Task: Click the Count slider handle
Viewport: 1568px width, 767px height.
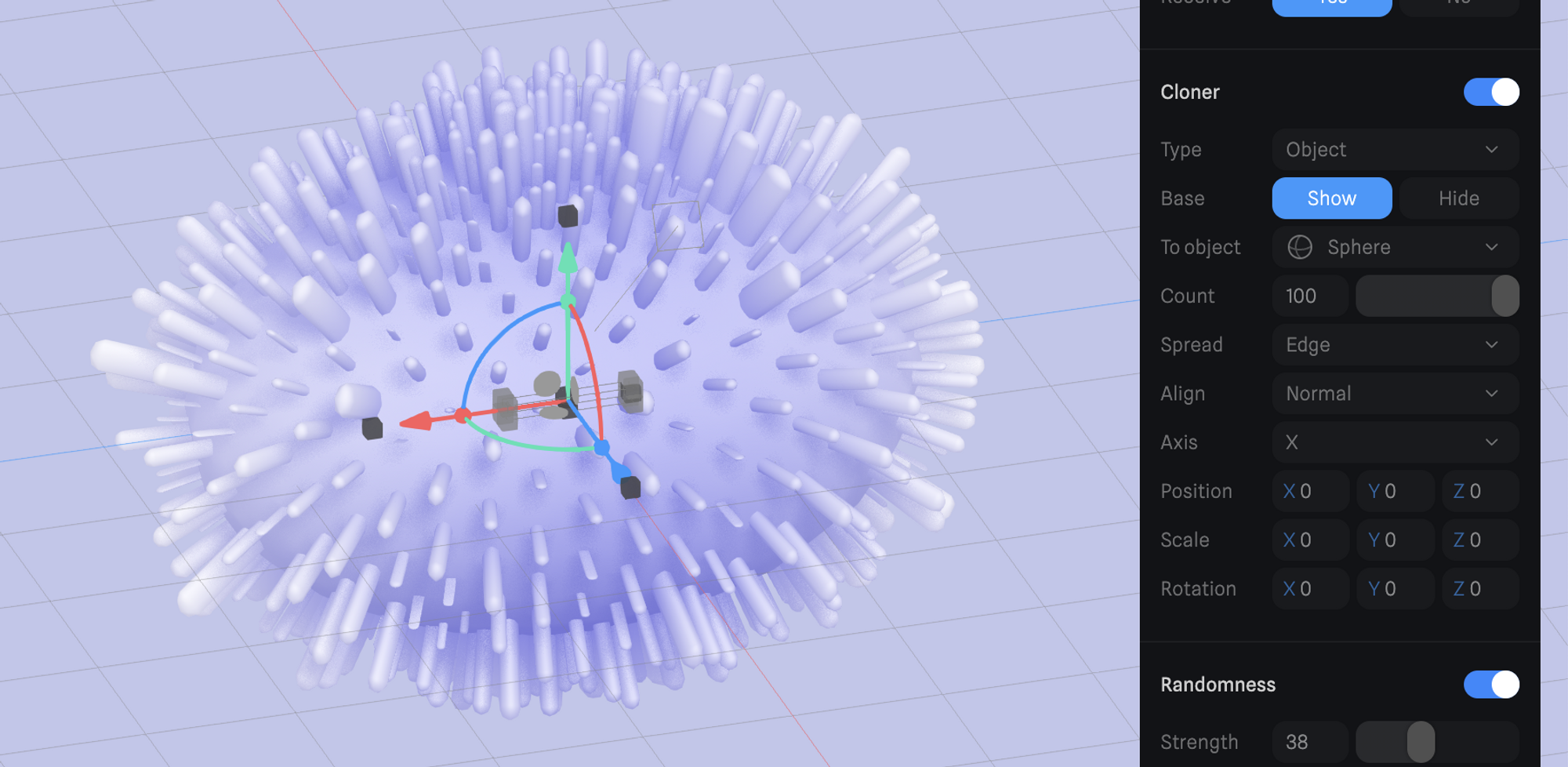Action: (1504, 296)
